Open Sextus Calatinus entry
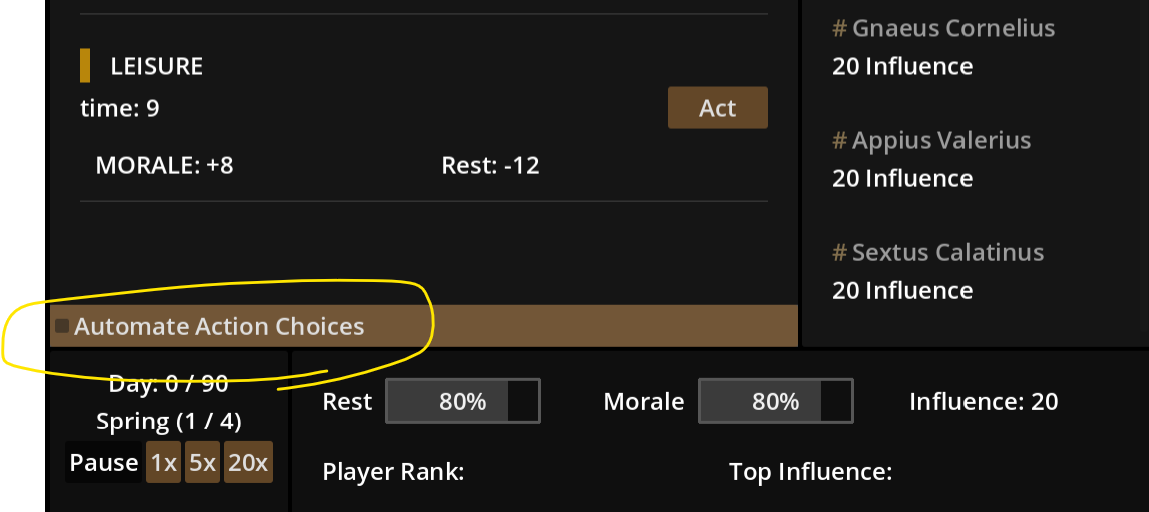The image size is (1149, 512). [938, 252]
